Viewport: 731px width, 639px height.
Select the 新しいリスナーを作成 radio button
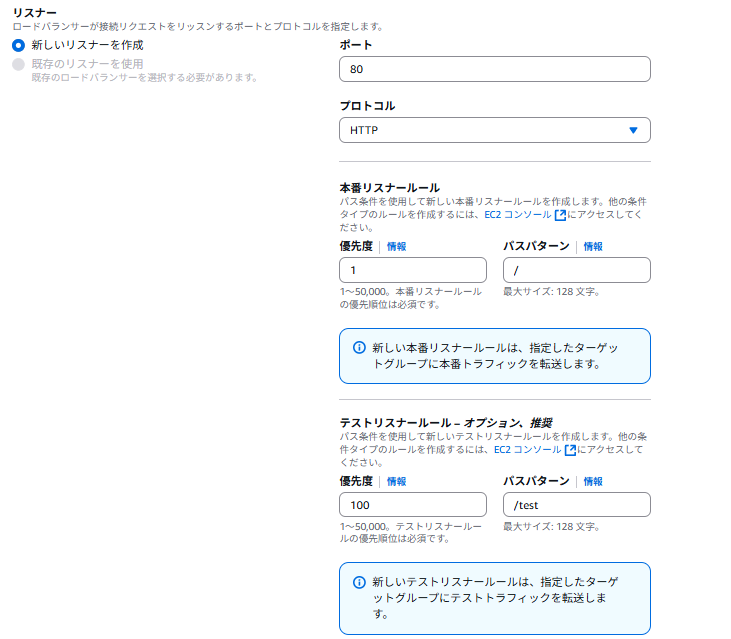tap(18, 46)
